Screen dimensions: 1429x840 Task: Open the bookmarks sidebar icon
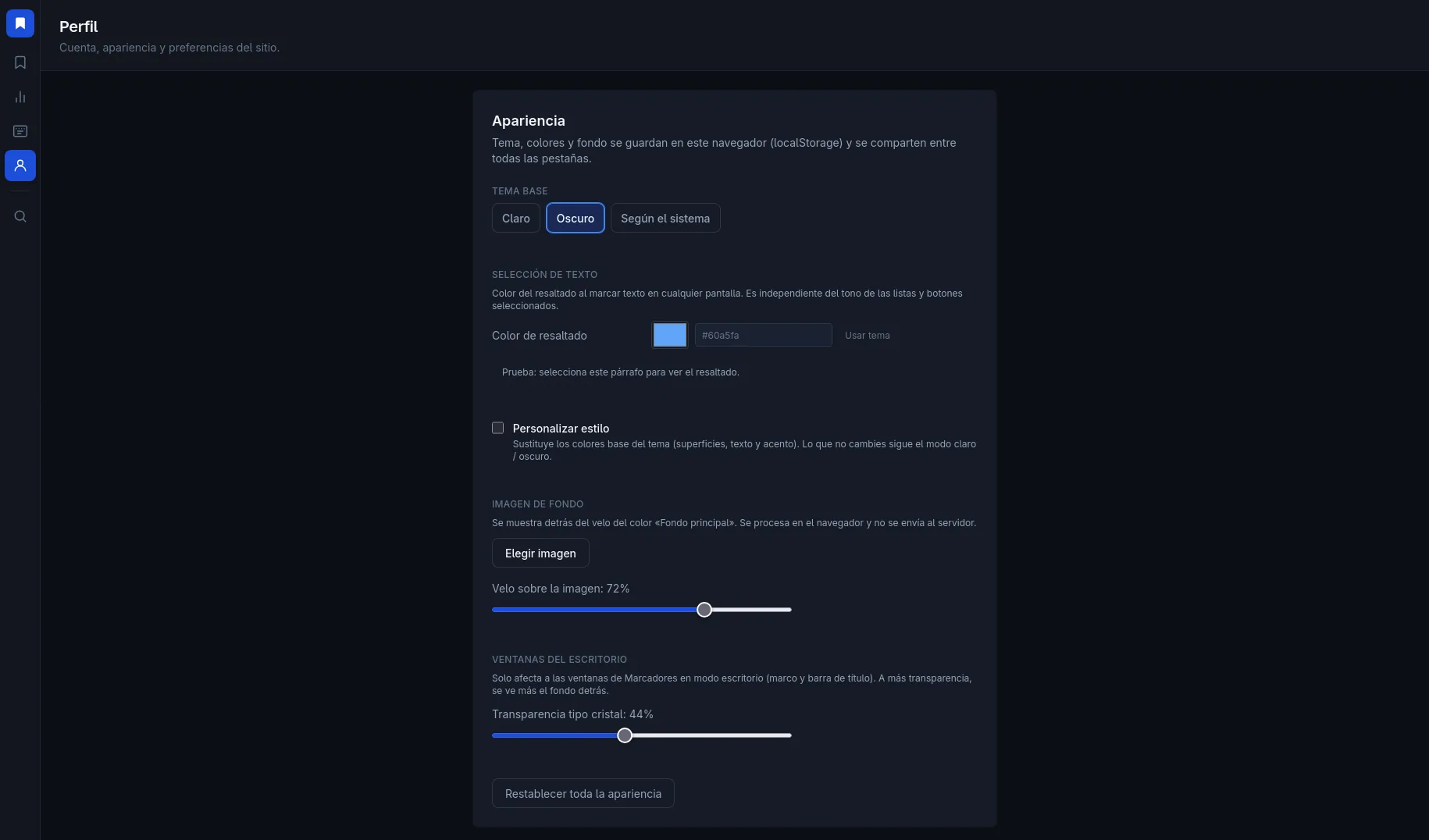point(20,62)
